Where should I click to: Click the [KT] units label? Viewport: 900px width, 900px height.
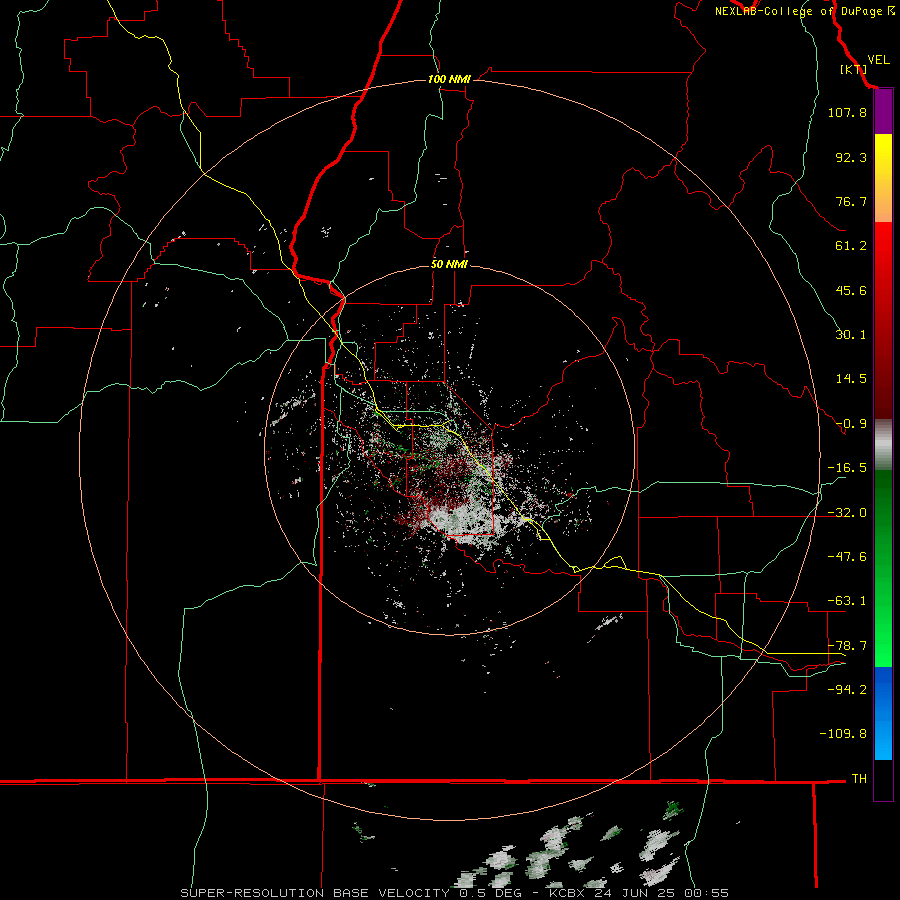click(x=854, y=69)
